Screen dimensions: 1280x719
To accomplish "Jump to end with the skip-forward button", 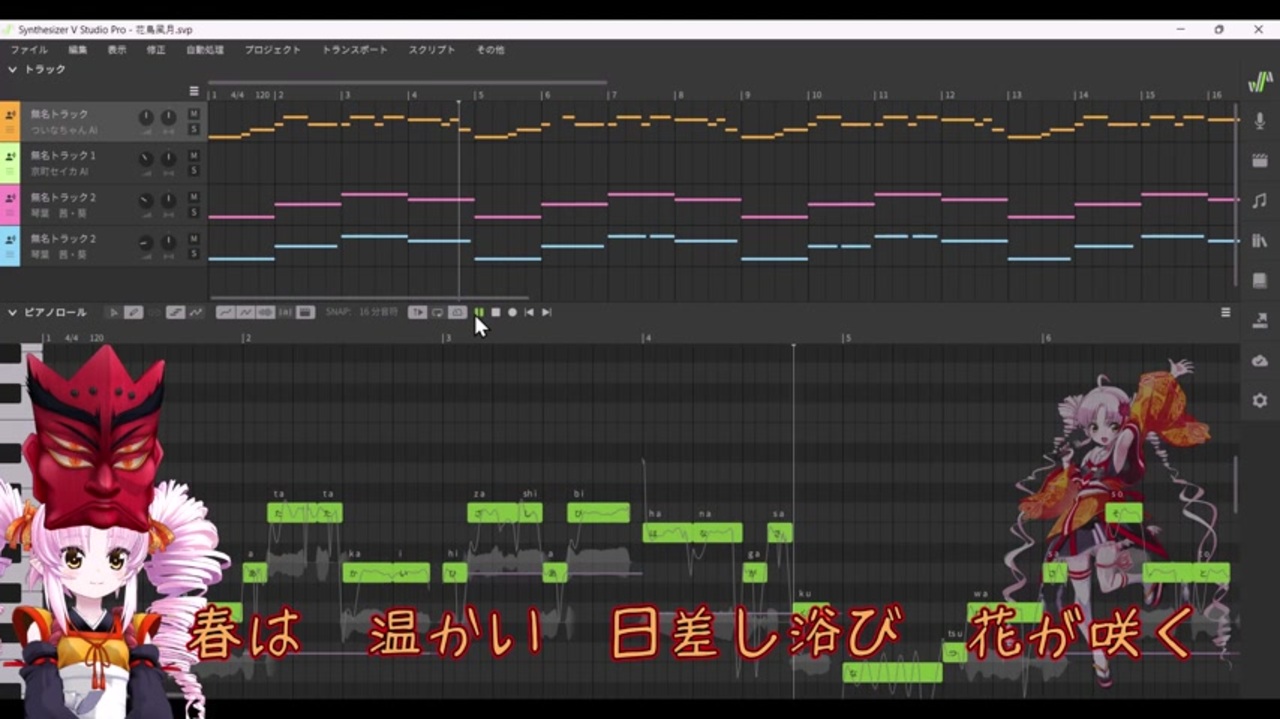I will 546,313.
